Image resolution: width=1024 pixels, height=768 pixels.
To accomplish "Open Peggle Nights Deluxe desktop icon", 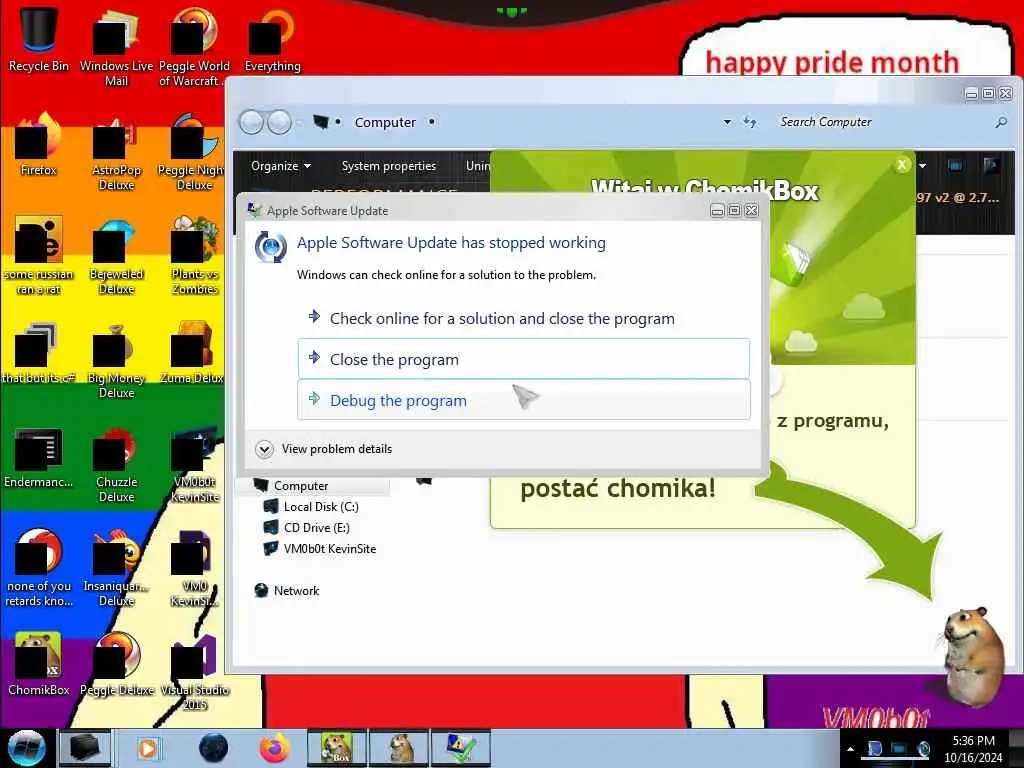I will (x=193, y=150).
